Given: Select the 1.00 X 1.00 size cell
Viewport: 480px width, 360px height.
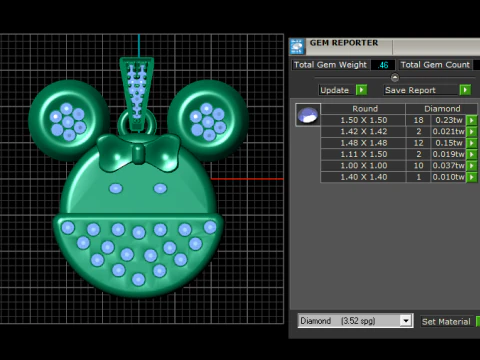Looking at the screenshot, I should 363,165.
